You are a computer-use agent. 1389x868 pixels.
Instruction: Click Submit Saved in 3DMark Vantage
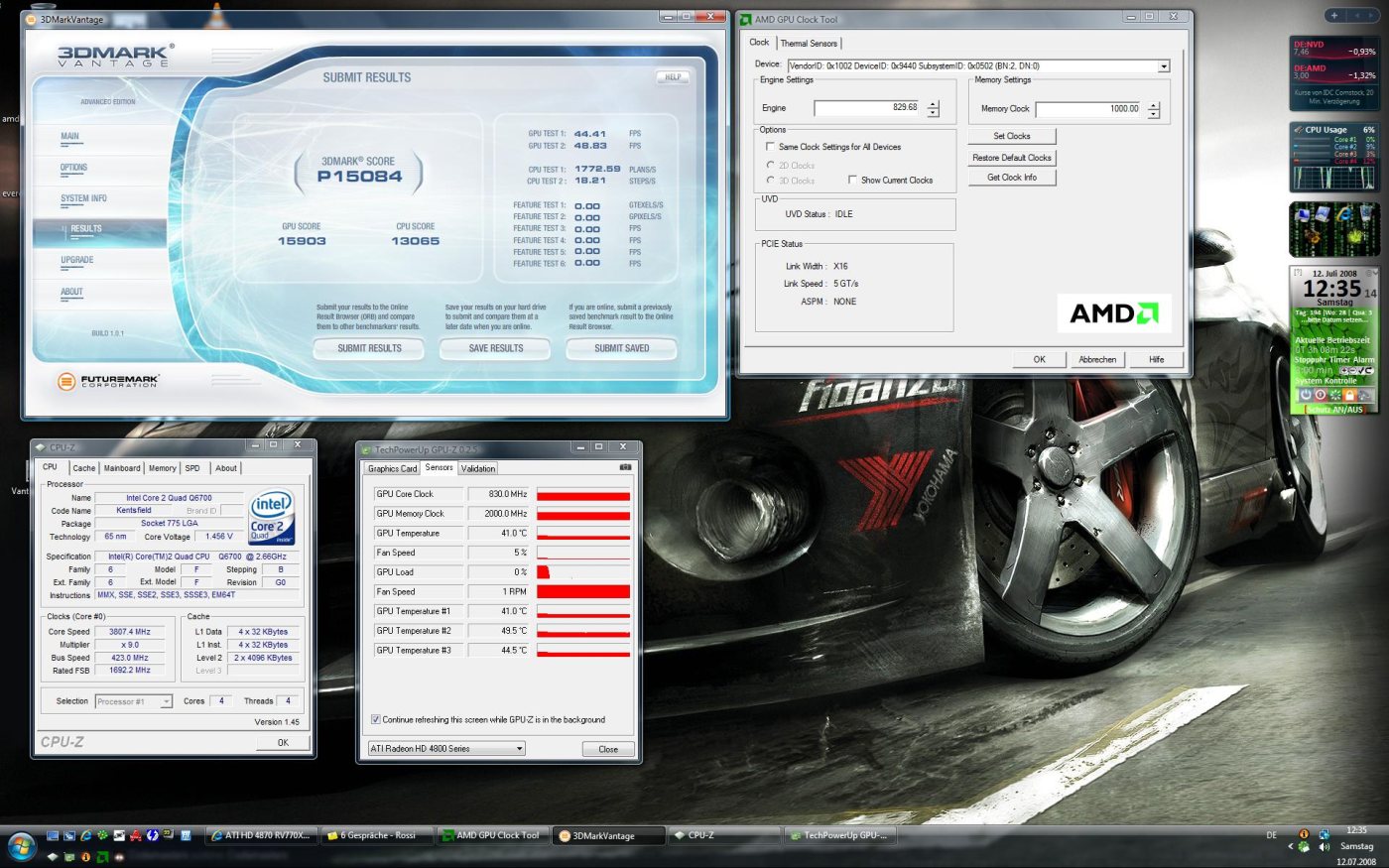(622, 348)
